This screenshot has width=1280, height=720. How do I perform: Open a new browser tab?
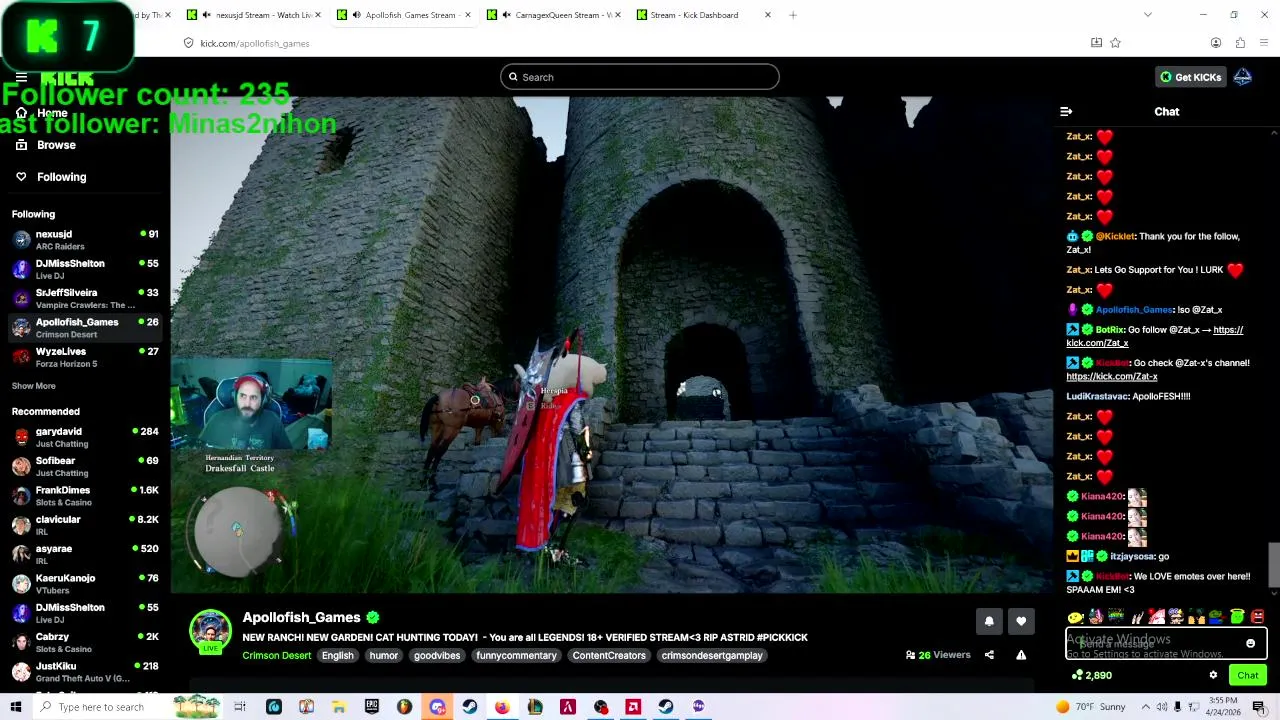point(793,15)
